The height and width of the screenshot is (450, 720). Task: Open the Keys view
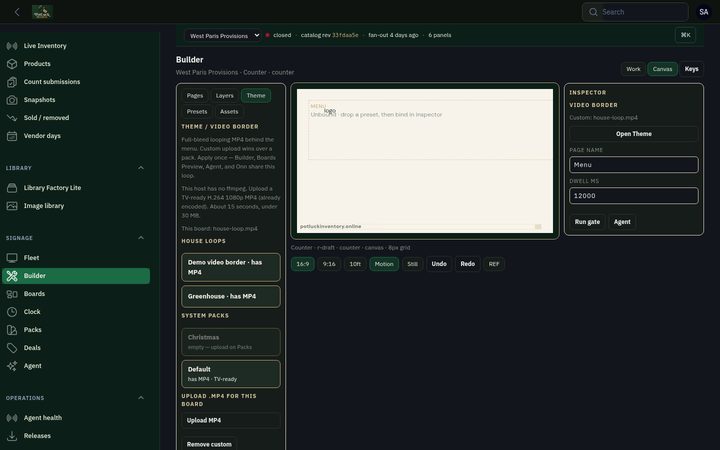coord(692,69)
